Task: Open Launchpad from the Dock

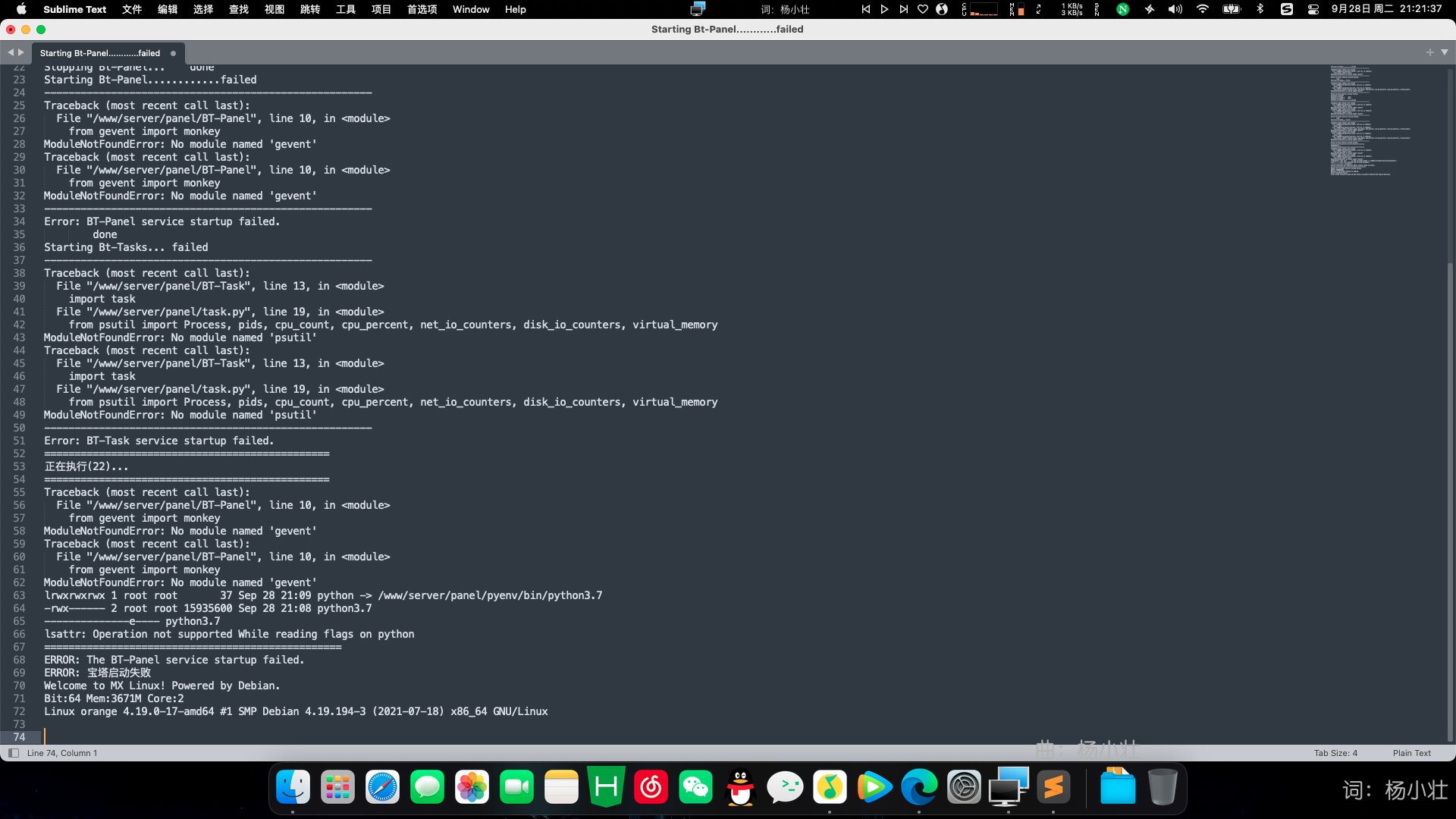Action: click(337, 787)
